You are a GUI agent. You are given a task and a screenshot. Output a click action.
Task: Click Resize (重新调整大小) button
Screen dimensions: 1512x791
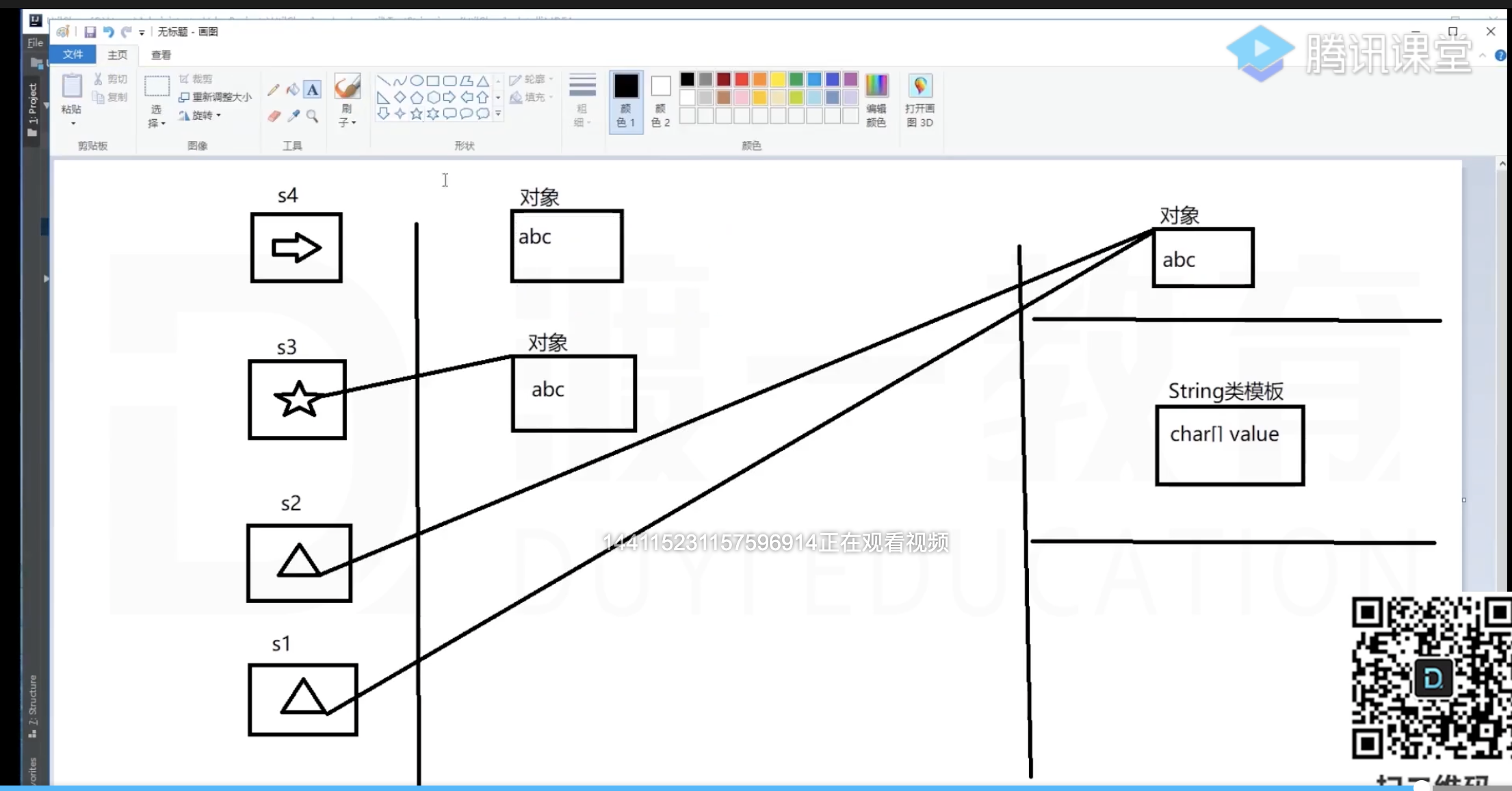[216, 97]
